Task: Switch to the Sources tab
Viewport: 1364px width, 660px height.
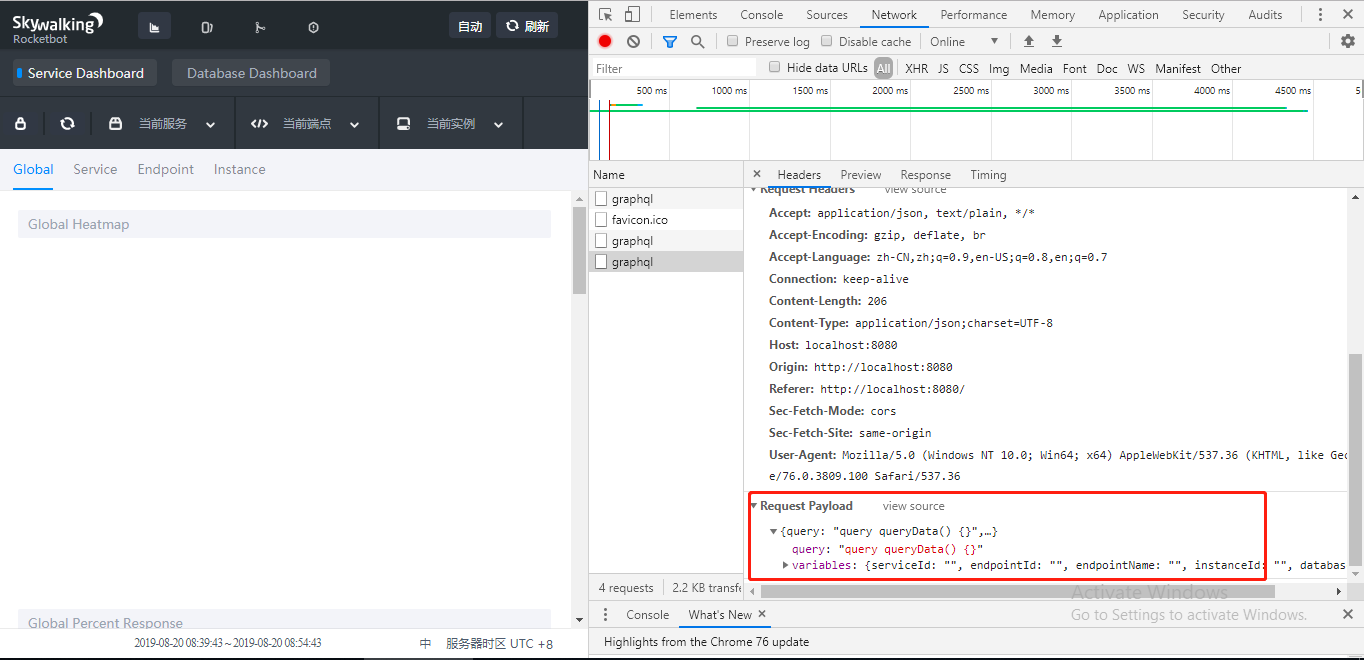Action: (827, 14)
